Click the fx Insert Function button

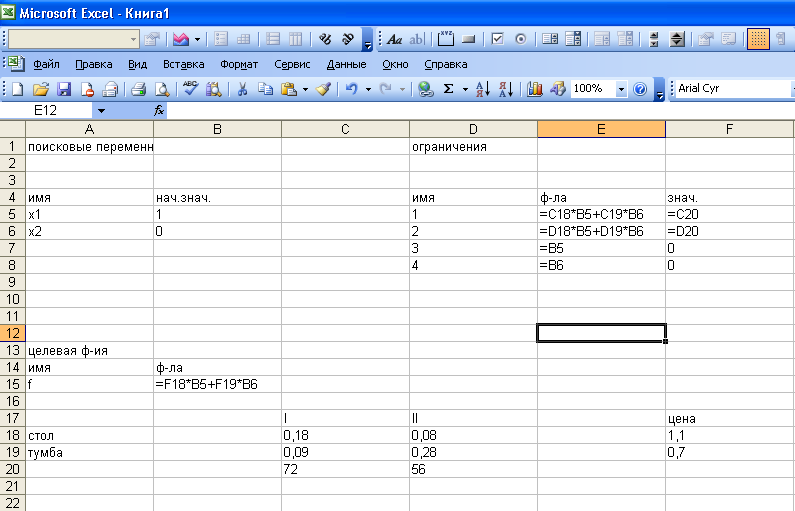pyautogui.click(x=159, y=111)
